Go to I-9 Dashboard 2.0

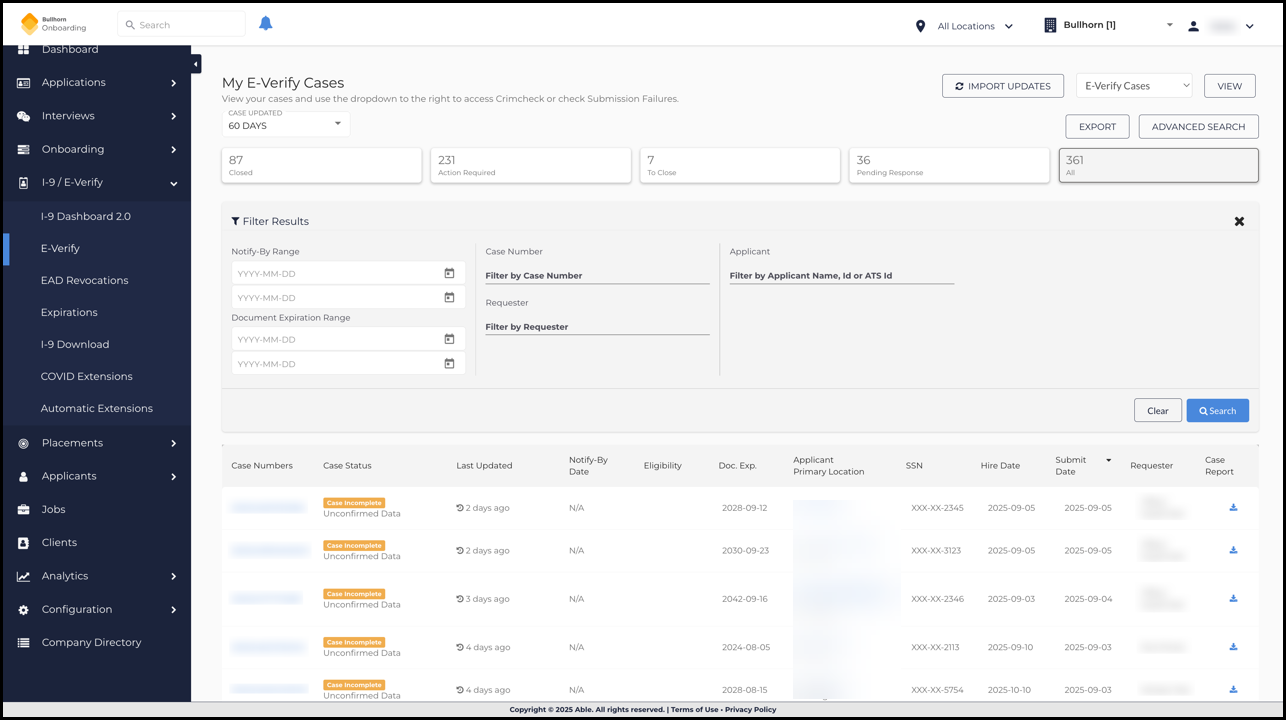85,216
